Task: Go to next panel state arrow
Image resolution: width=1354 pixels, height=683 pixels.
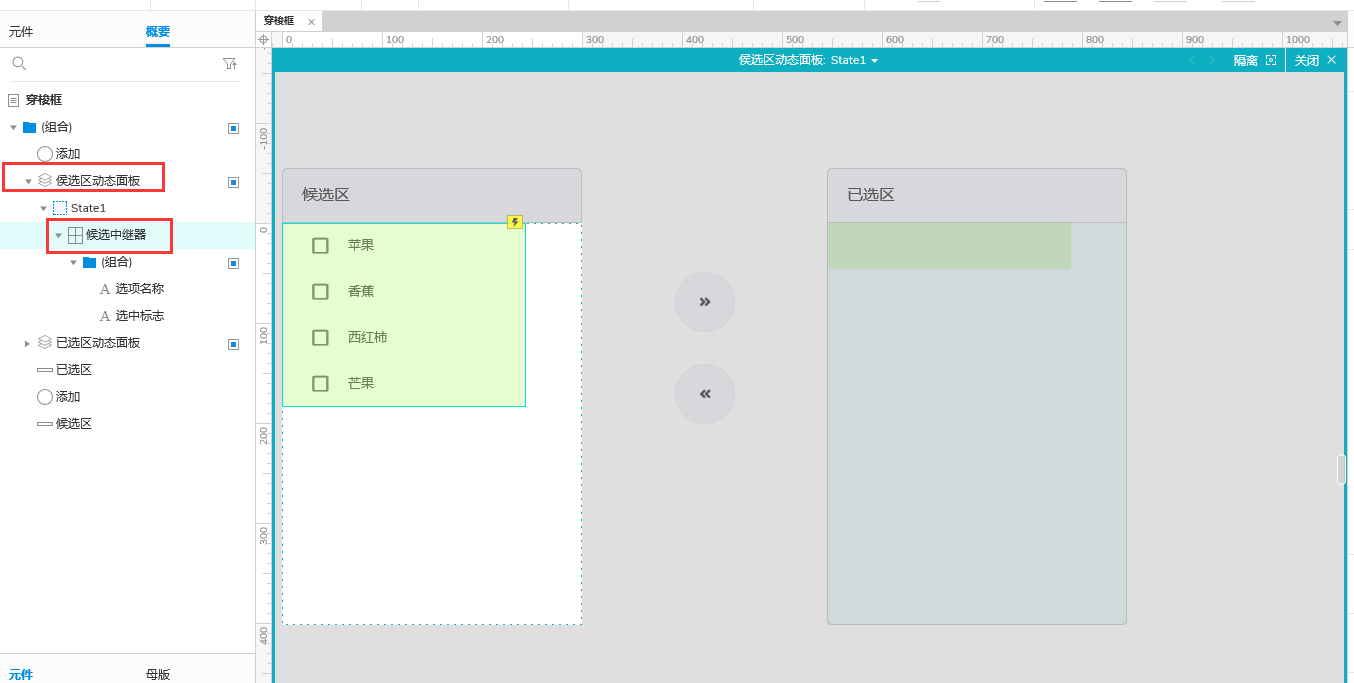Action: 1212,60
